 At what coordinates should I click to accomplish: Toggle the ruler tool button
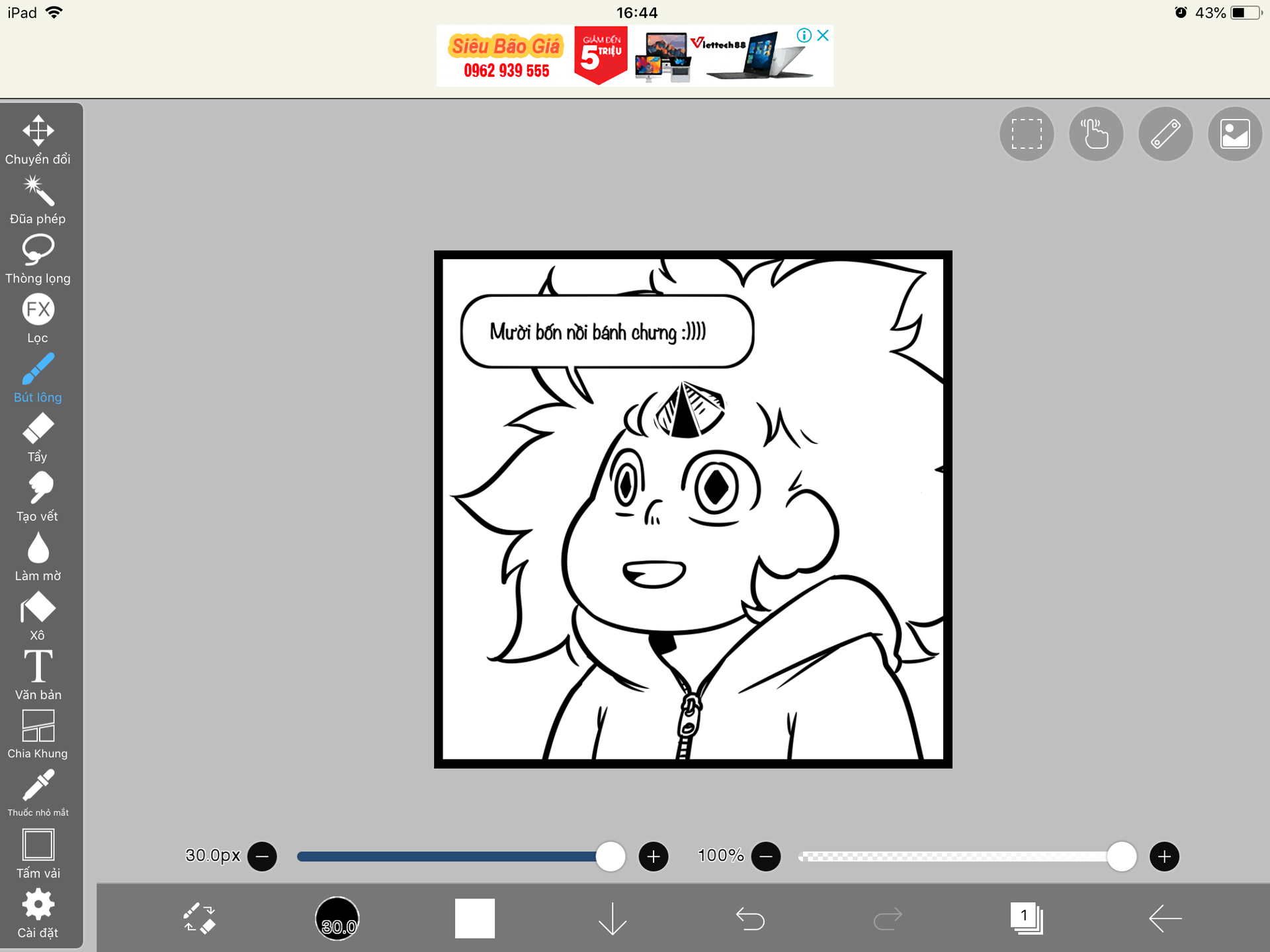coord(1165,134)
